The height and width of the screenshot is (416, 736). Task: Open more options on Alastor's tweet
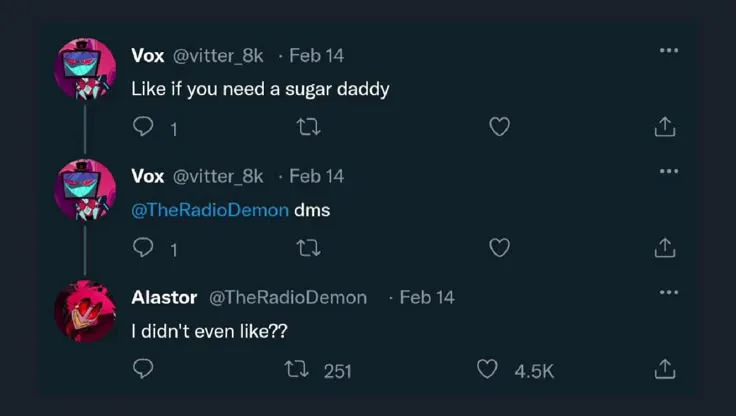click(x=669, y=292)
